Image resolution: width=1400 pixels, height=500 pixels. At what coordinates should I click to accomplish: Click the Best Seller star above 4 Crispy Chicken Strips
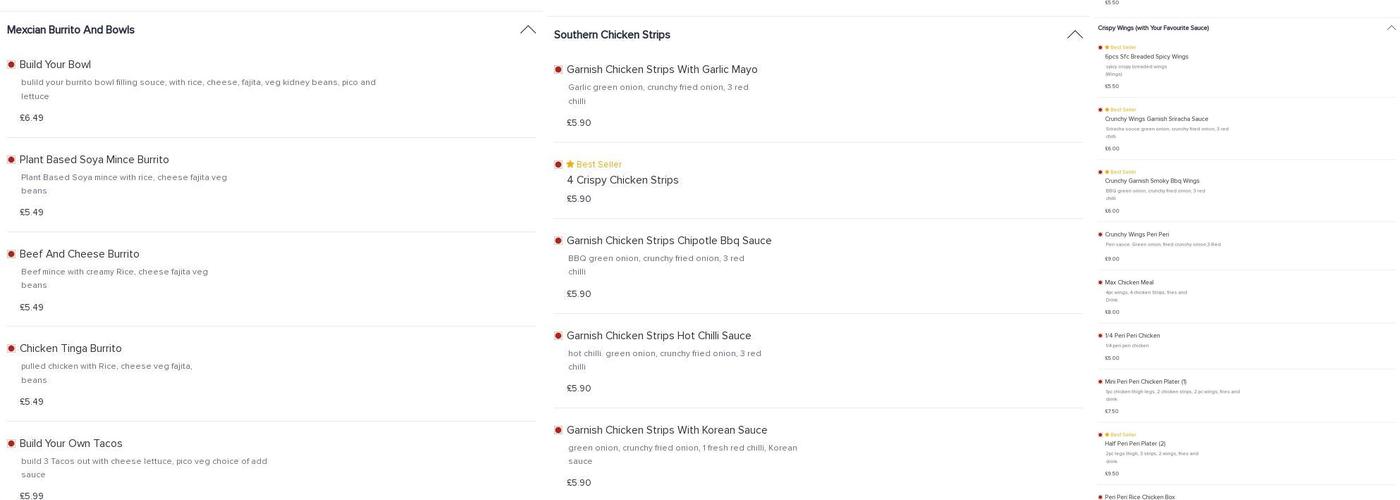[570, 164]
